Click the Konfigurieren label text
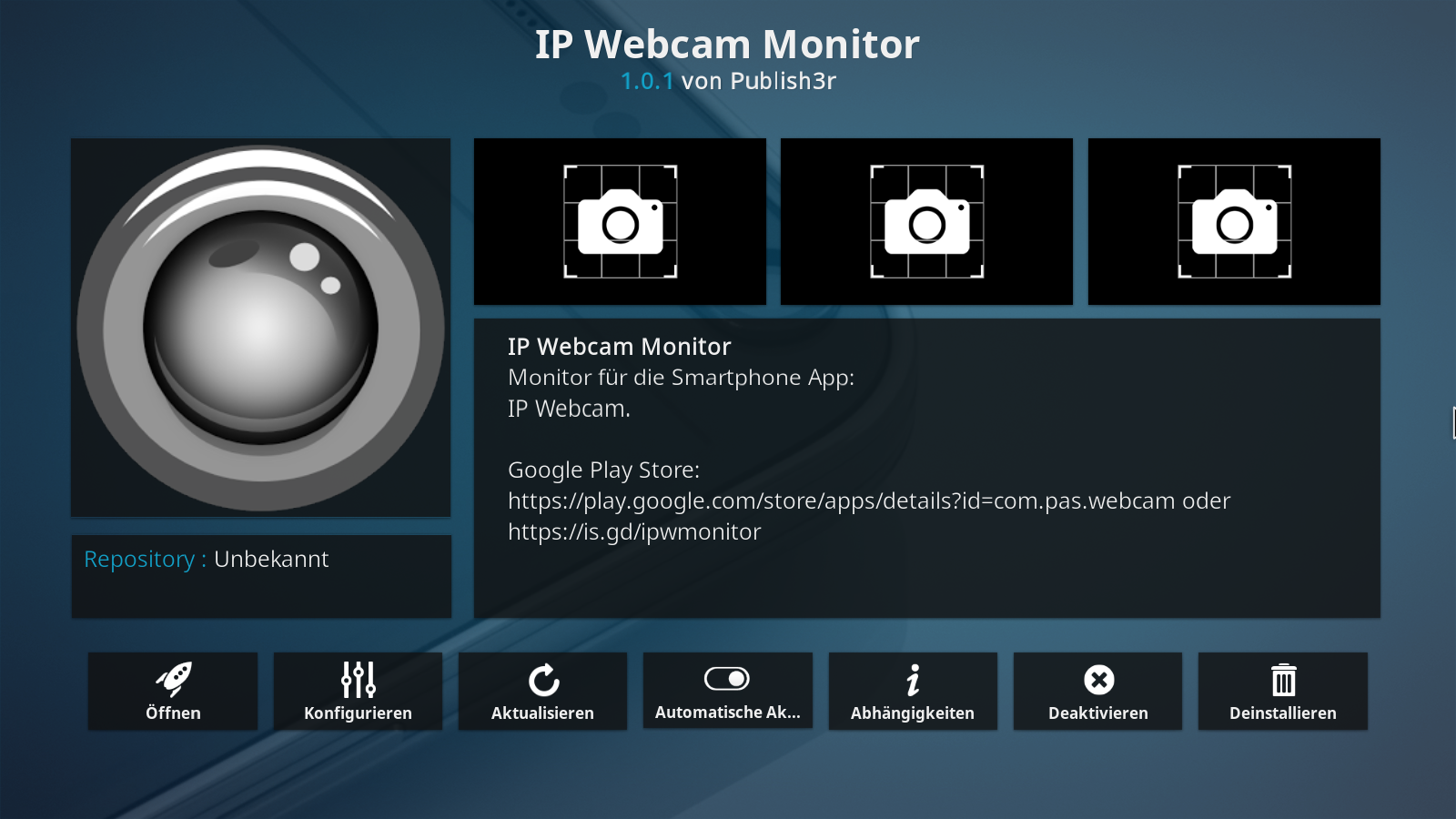The image size is (1456, 819). tap(358, 713)
